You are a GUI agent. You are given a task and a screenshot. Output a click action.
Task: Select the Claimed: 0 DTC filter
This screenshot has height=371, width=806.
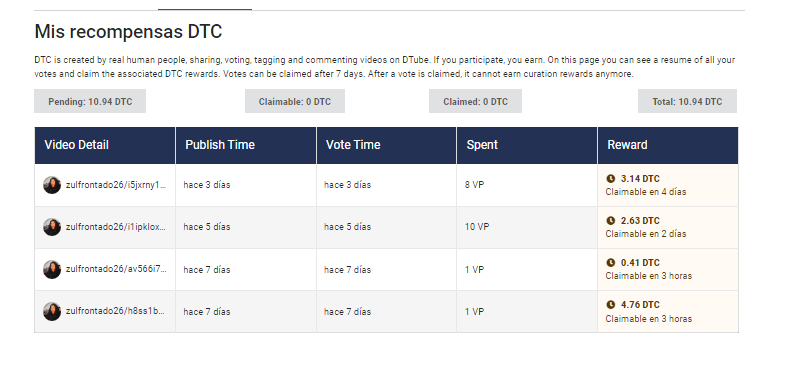(x=475, y=101)
